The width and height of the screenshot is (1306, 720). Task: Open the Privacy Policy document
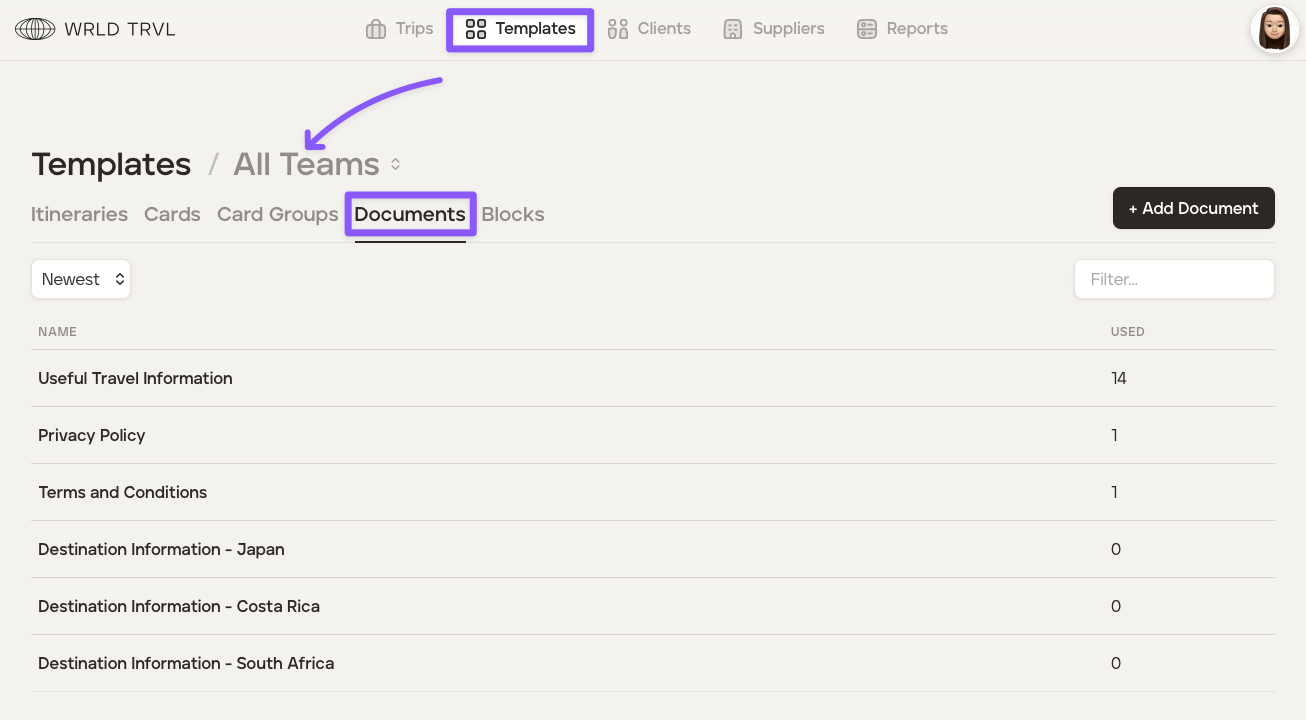(x=92, y=436)
